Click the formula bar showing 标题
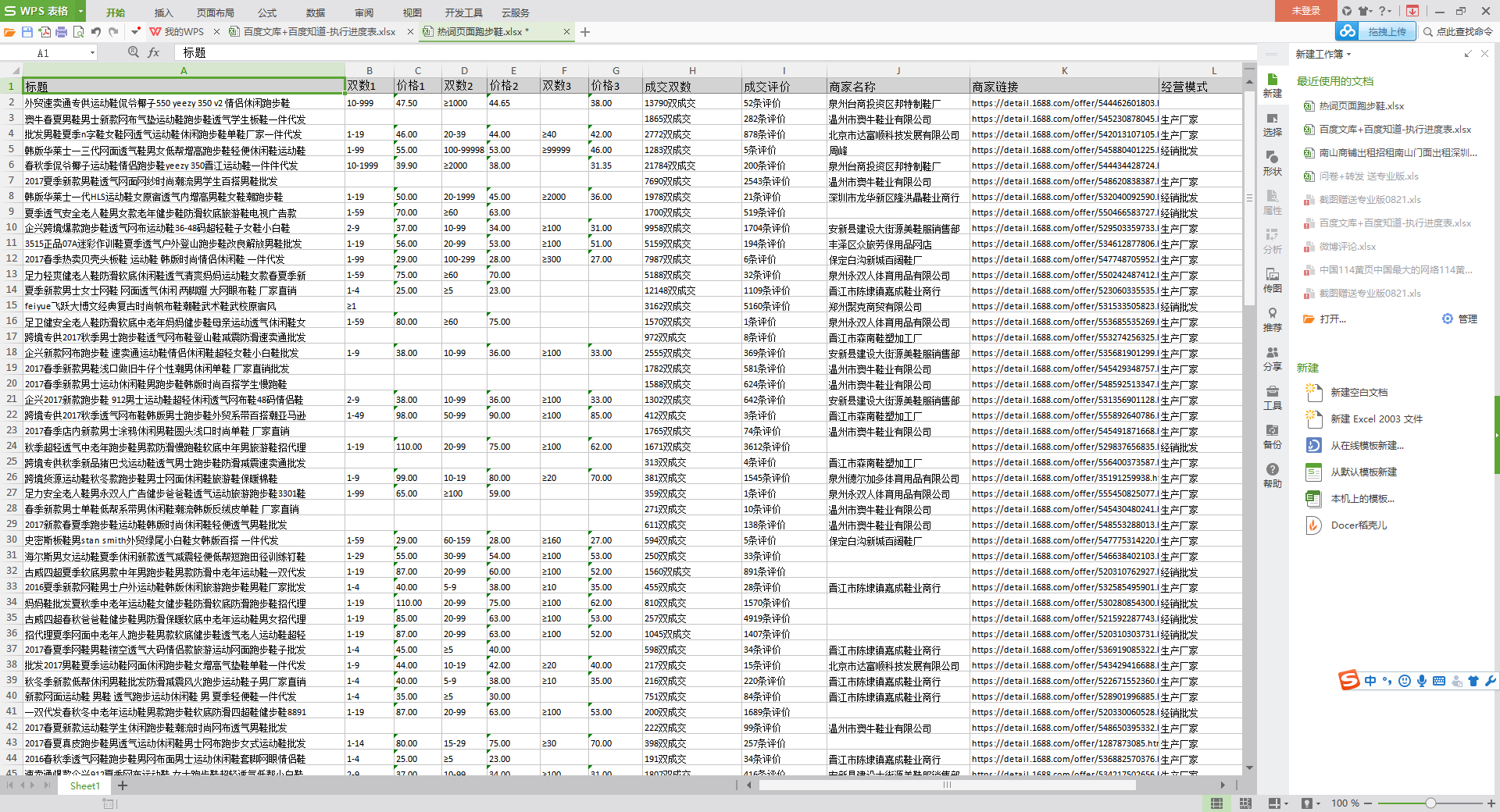1500x812 pixels. click(x=715, y=52)
